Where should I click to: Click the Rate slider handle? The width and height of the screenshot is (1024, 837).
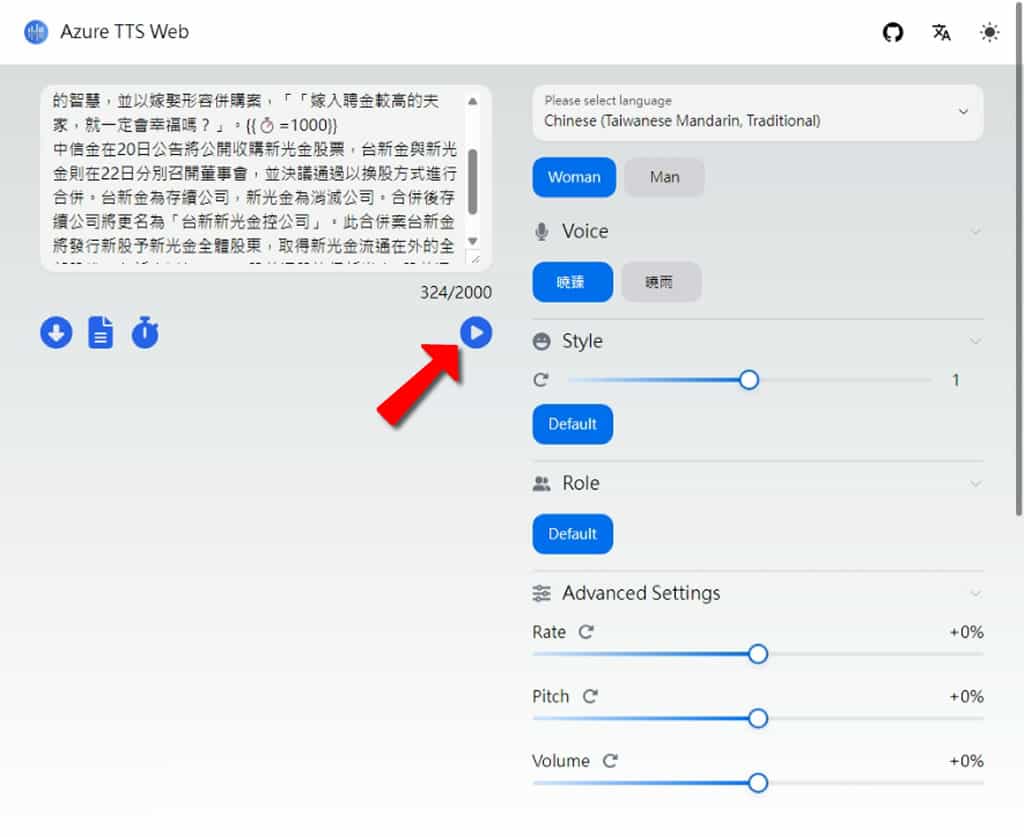(x=758, y=654)
